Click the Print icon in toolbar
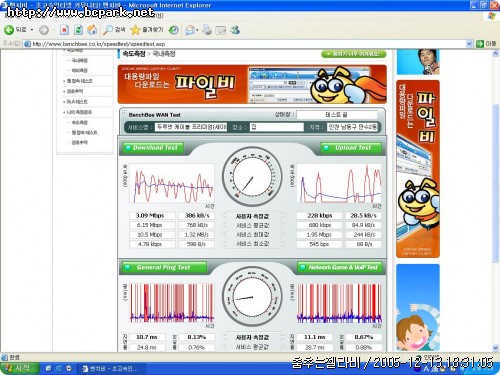Viewport: 500px width, 375px height. pyautogui.click(x=207, y=30)
